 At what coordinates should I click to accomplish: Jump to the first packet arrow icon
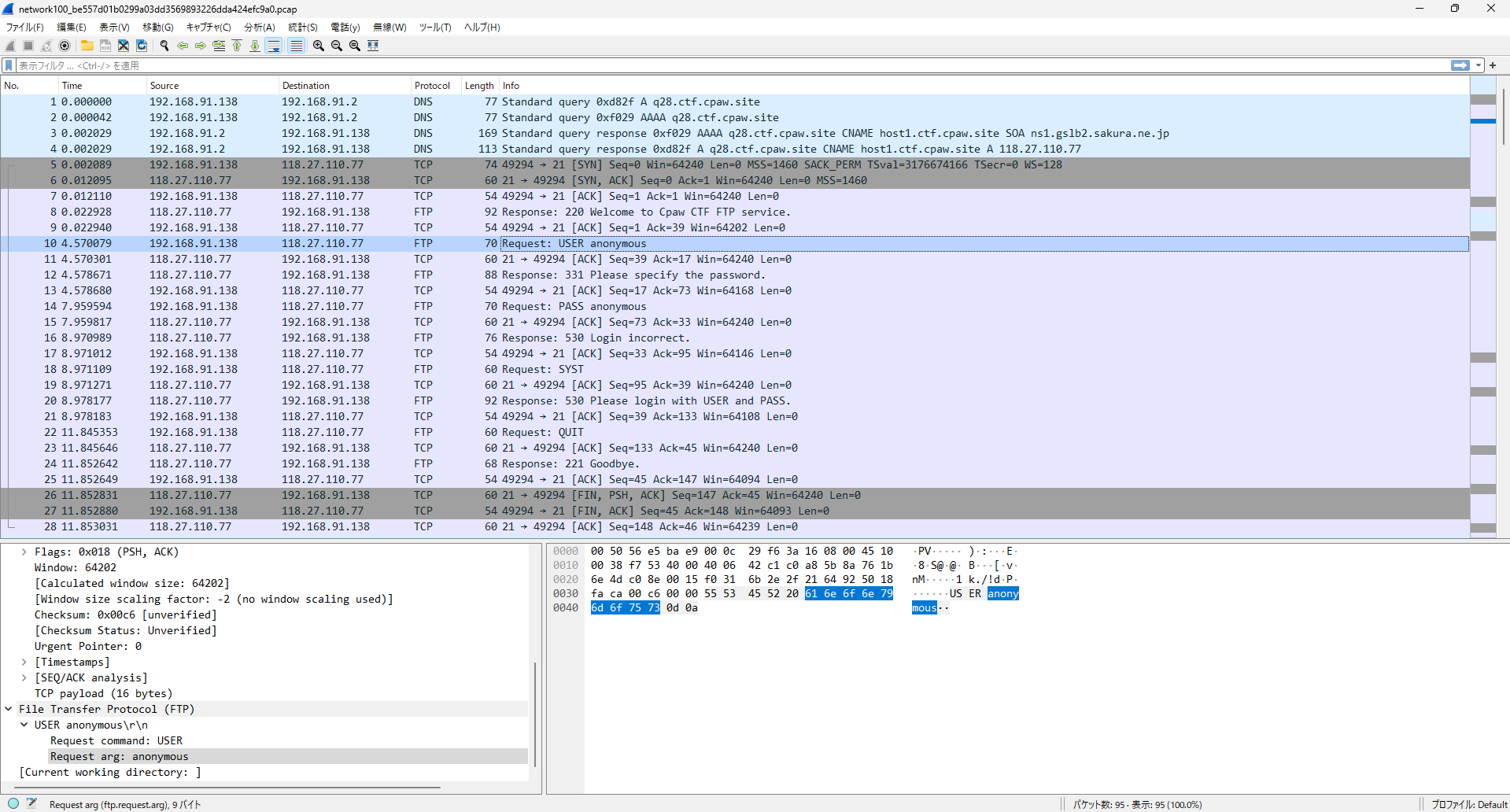pyautogui.click(x=237, y=46)
